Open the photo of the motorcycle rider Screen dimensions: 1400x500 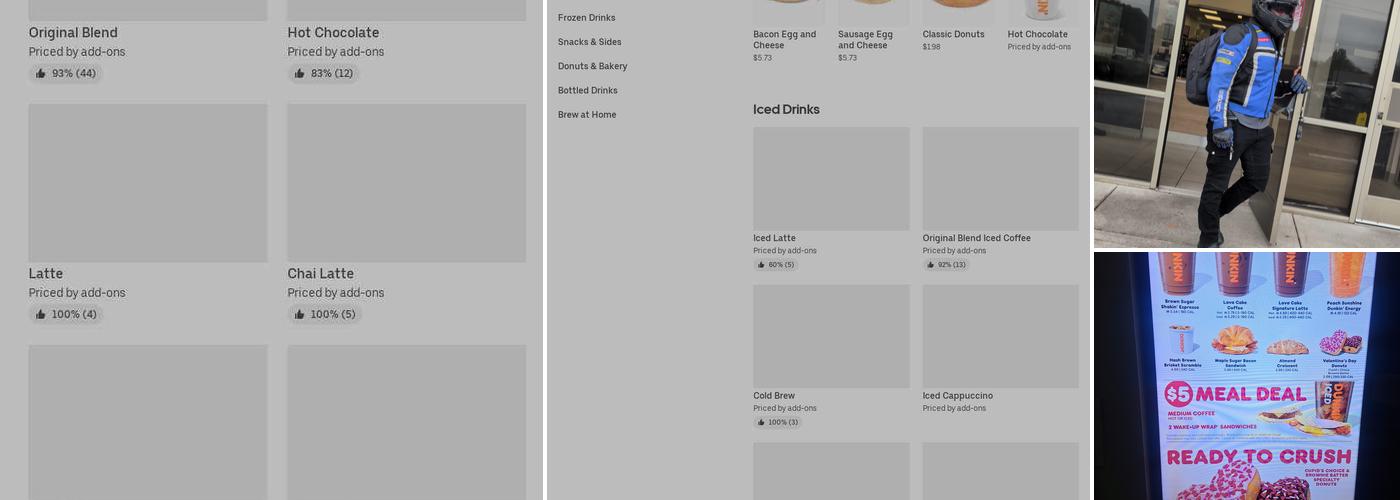1246,123
